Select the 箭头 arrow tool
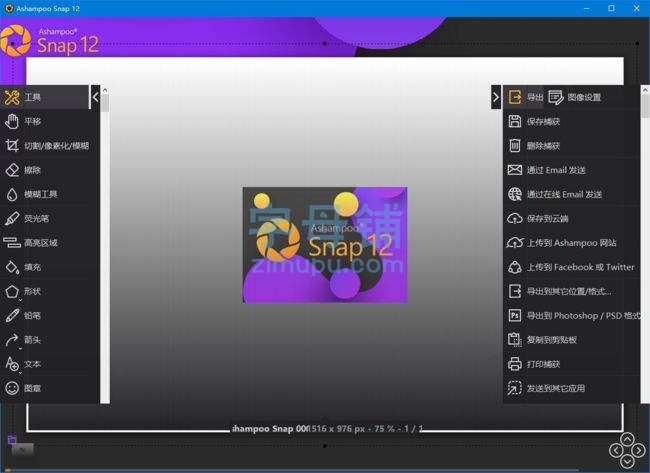 click(x=45, y=340)
